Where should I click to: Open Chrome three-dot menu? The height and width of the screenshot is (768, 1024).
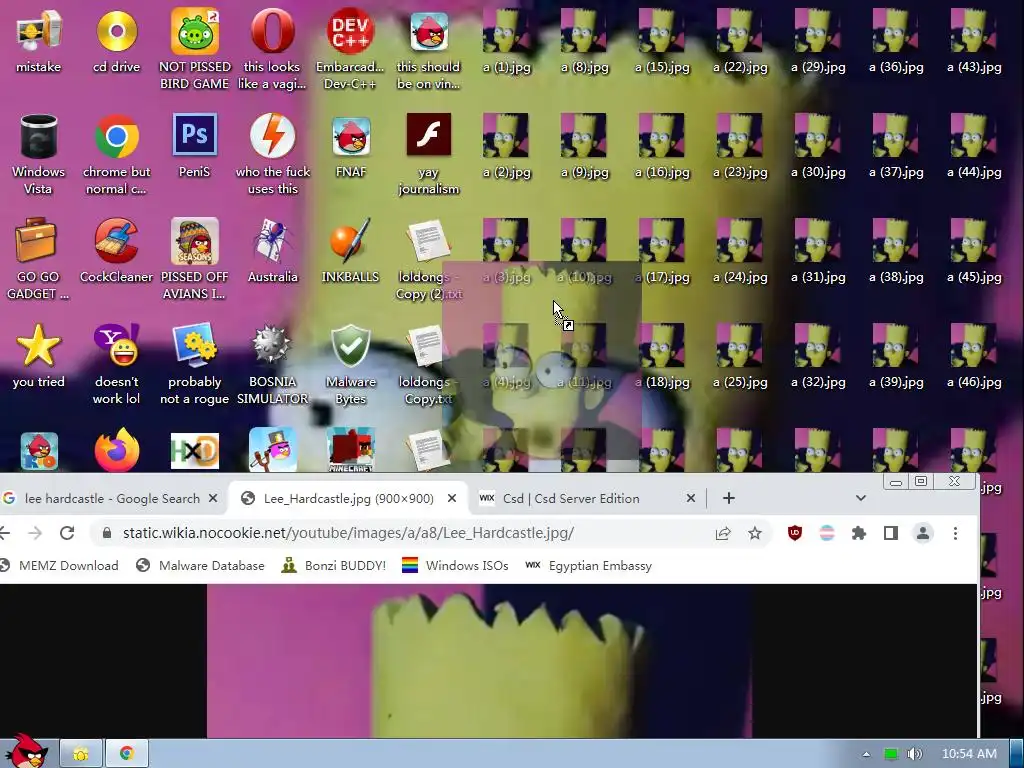tap(955, 533)
